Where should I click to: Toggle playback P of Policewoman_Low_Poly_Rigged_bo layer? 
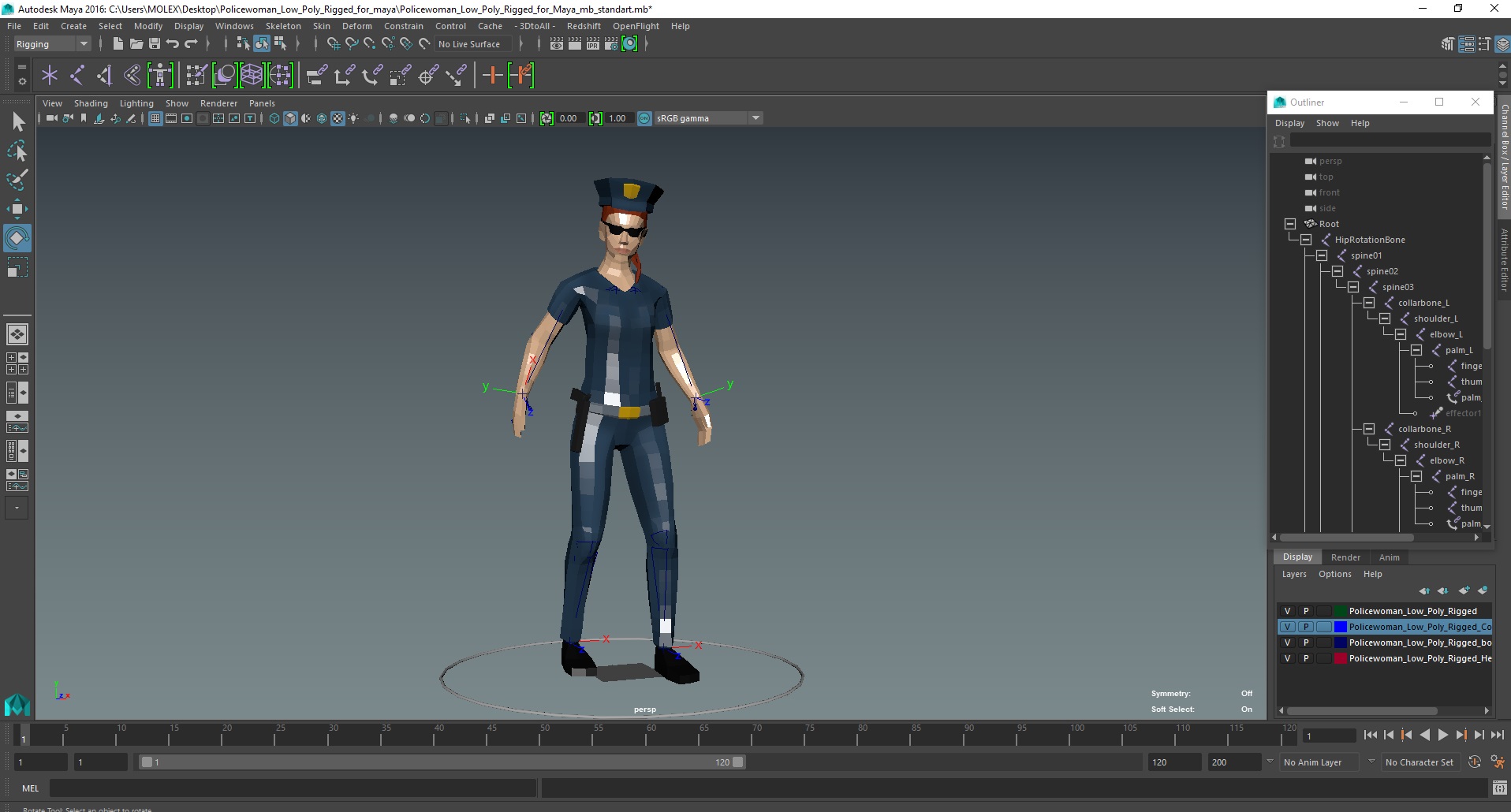[1306, 643]
